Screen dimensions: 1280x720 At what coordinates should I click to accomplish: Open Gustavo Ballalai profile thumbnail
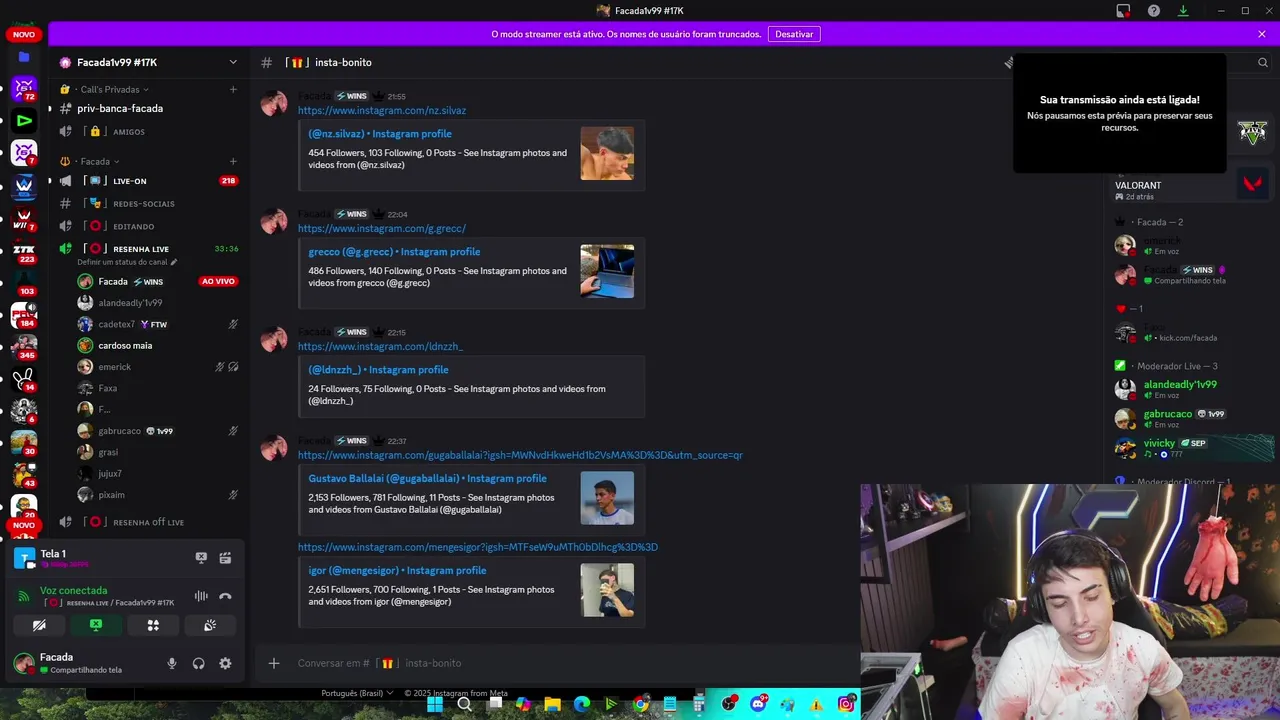click(607, 498)
